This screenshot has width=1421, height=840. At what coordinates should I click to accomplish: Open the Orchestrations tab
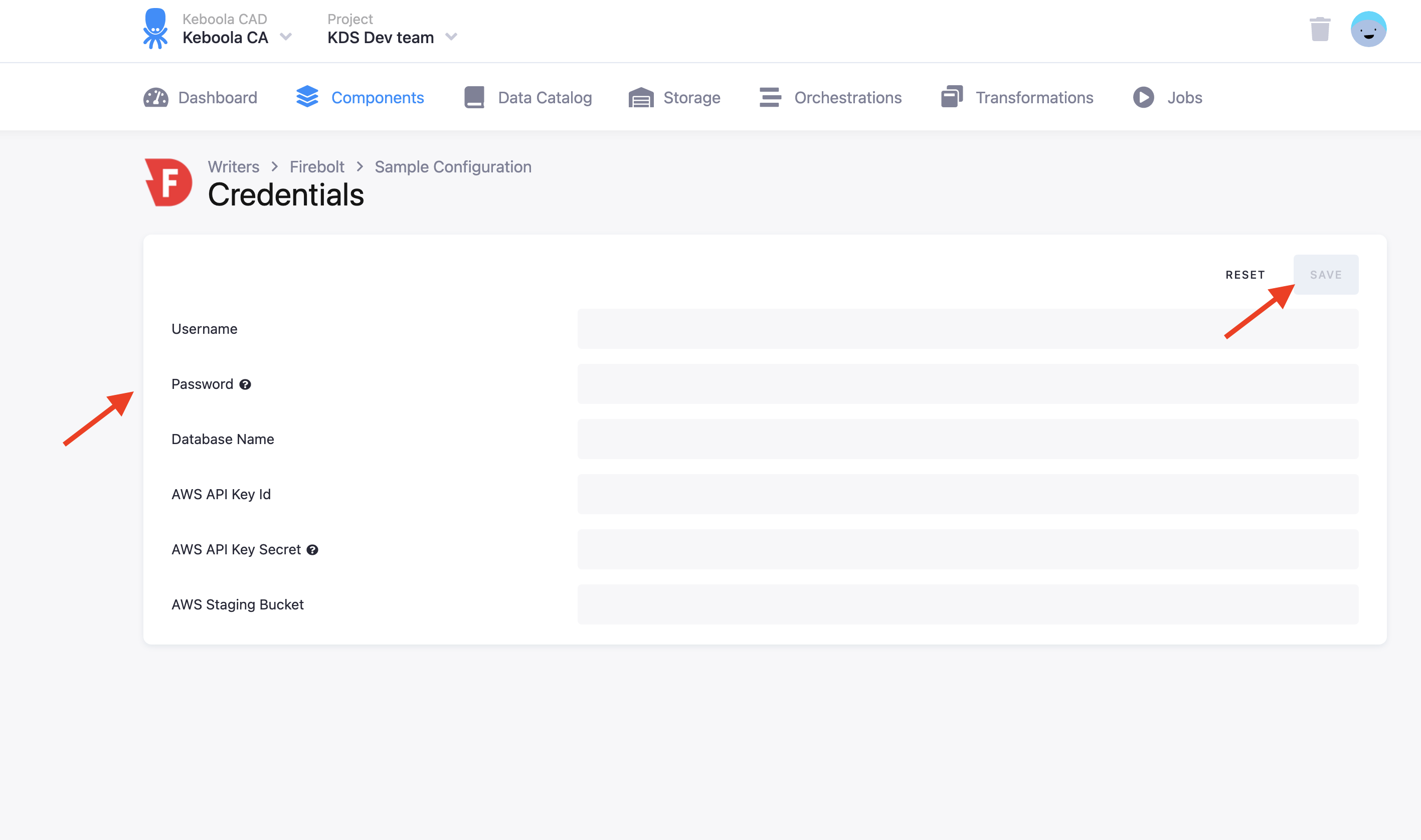click(830, 97)
